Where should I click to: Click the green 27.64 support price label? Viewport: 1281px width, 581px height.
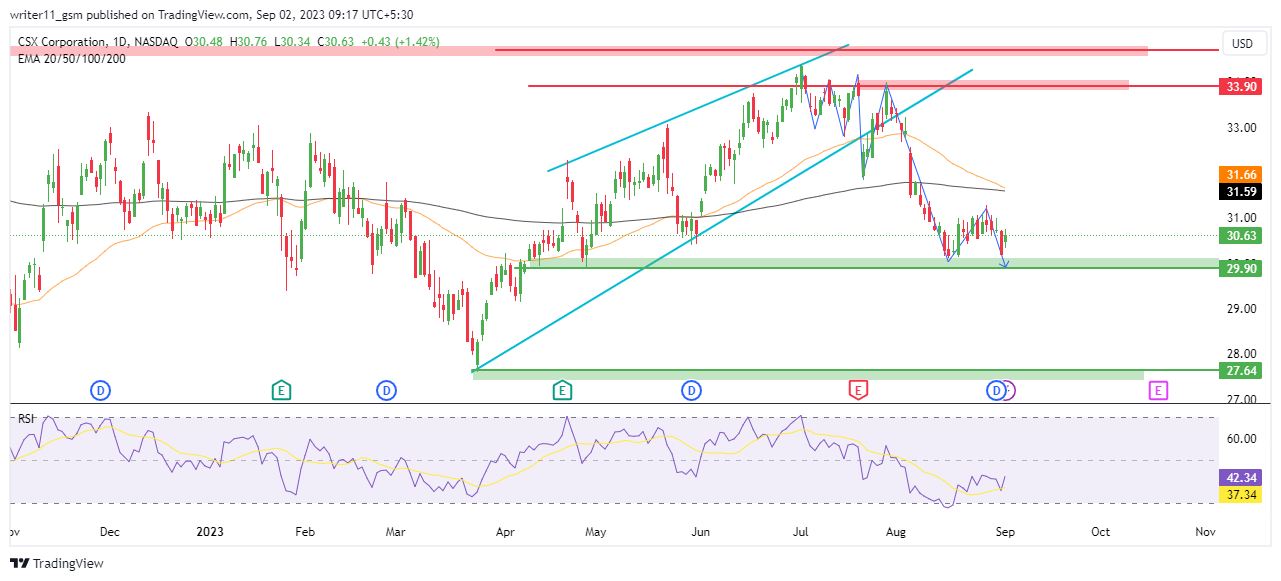tap(1242, 371)
